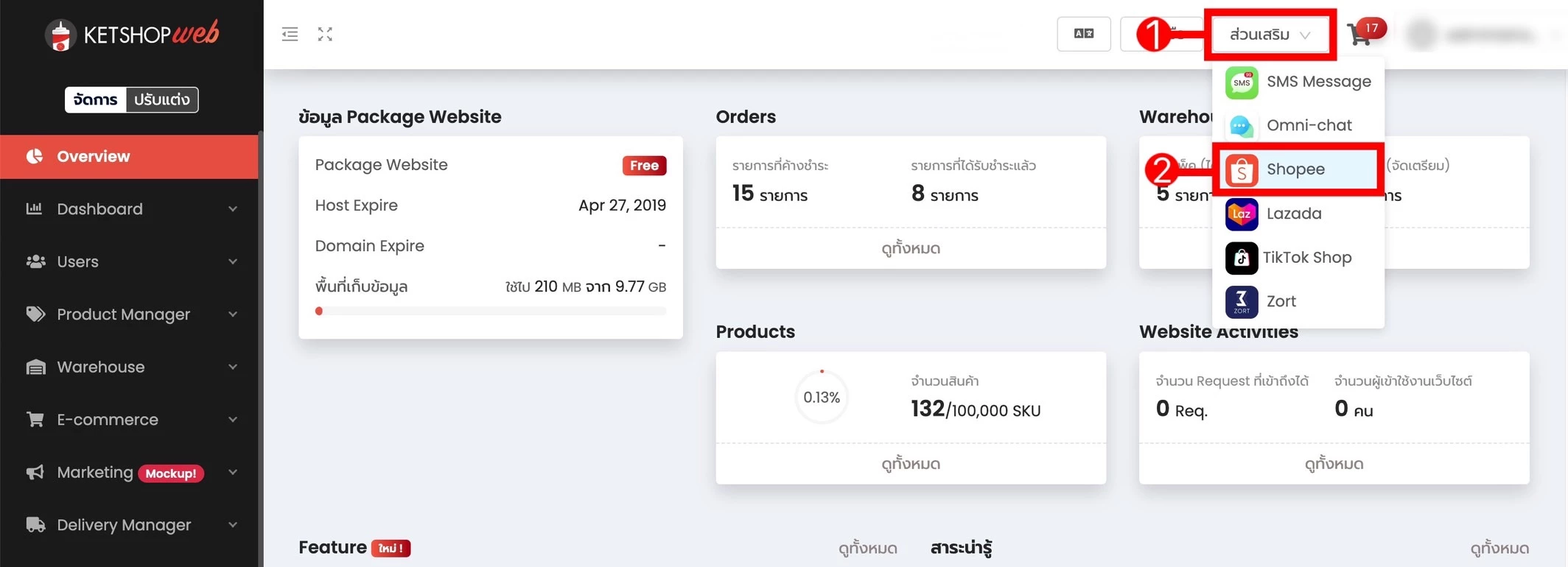1568x567 pixels.
Task: Switch to ปรับแต่ง mode
Action: 162,99
